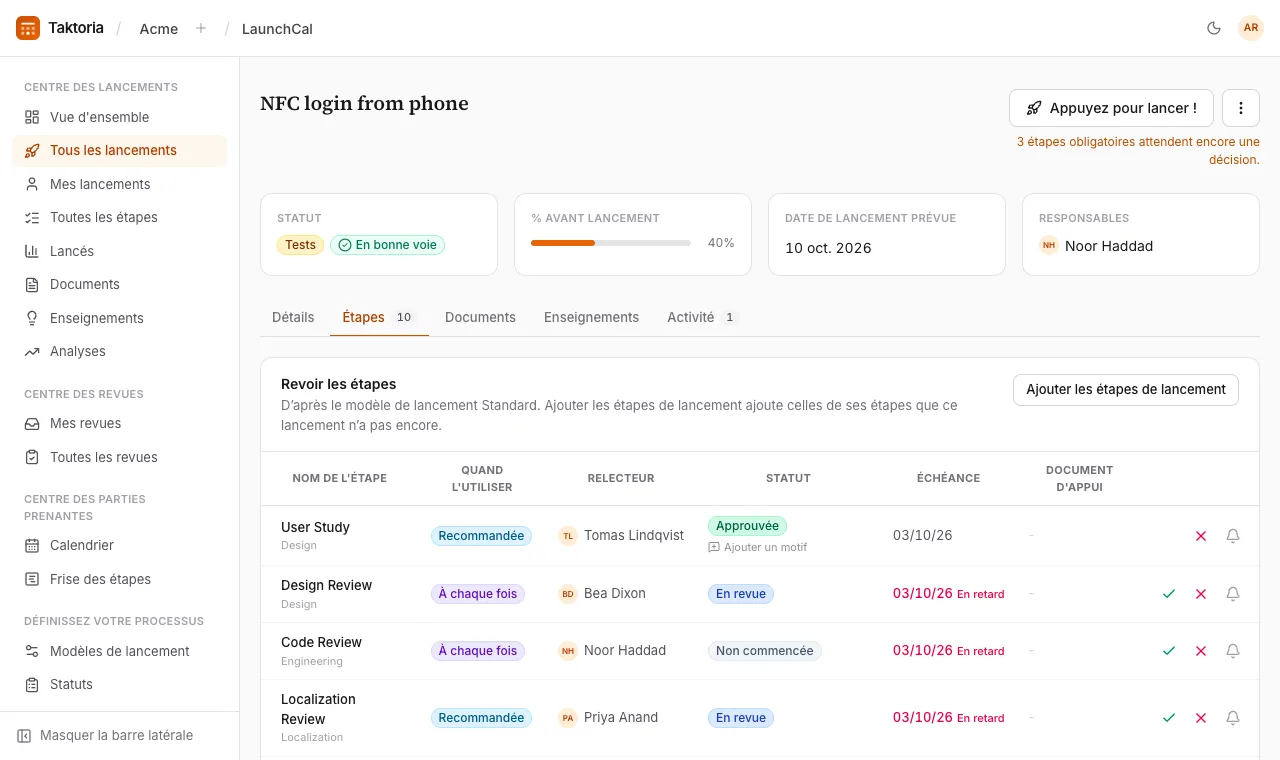Toggle dark mode moon icon

(x=1214, y=28)
